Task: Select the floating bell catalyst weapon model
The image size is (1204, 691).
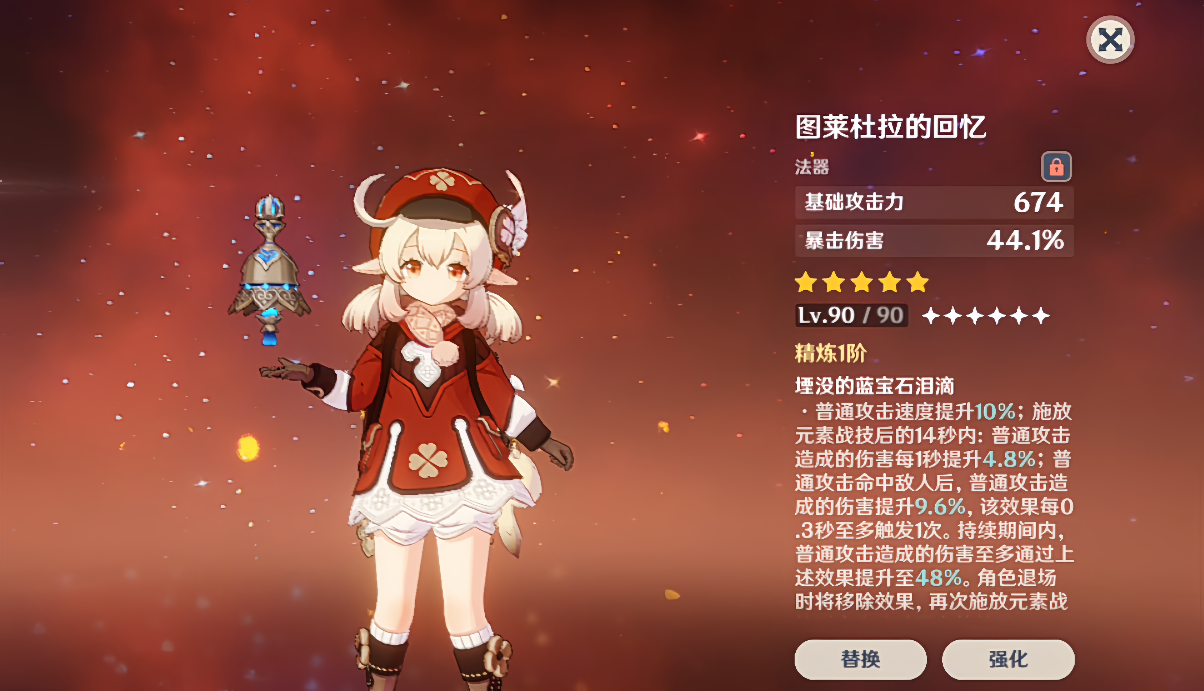Action: pyautogui.click(x=269, y=267)
